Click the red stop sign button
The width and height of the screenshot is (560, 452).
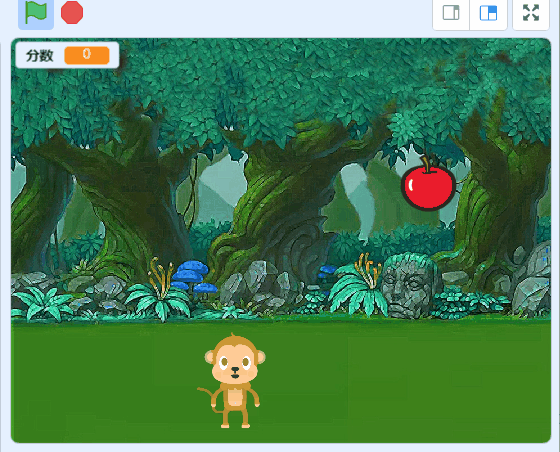click(x=72, y=13)
